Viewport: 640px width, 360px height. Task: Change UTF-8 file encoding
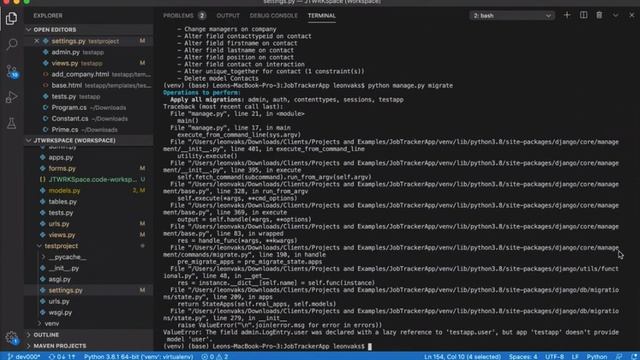coord(554,356)
